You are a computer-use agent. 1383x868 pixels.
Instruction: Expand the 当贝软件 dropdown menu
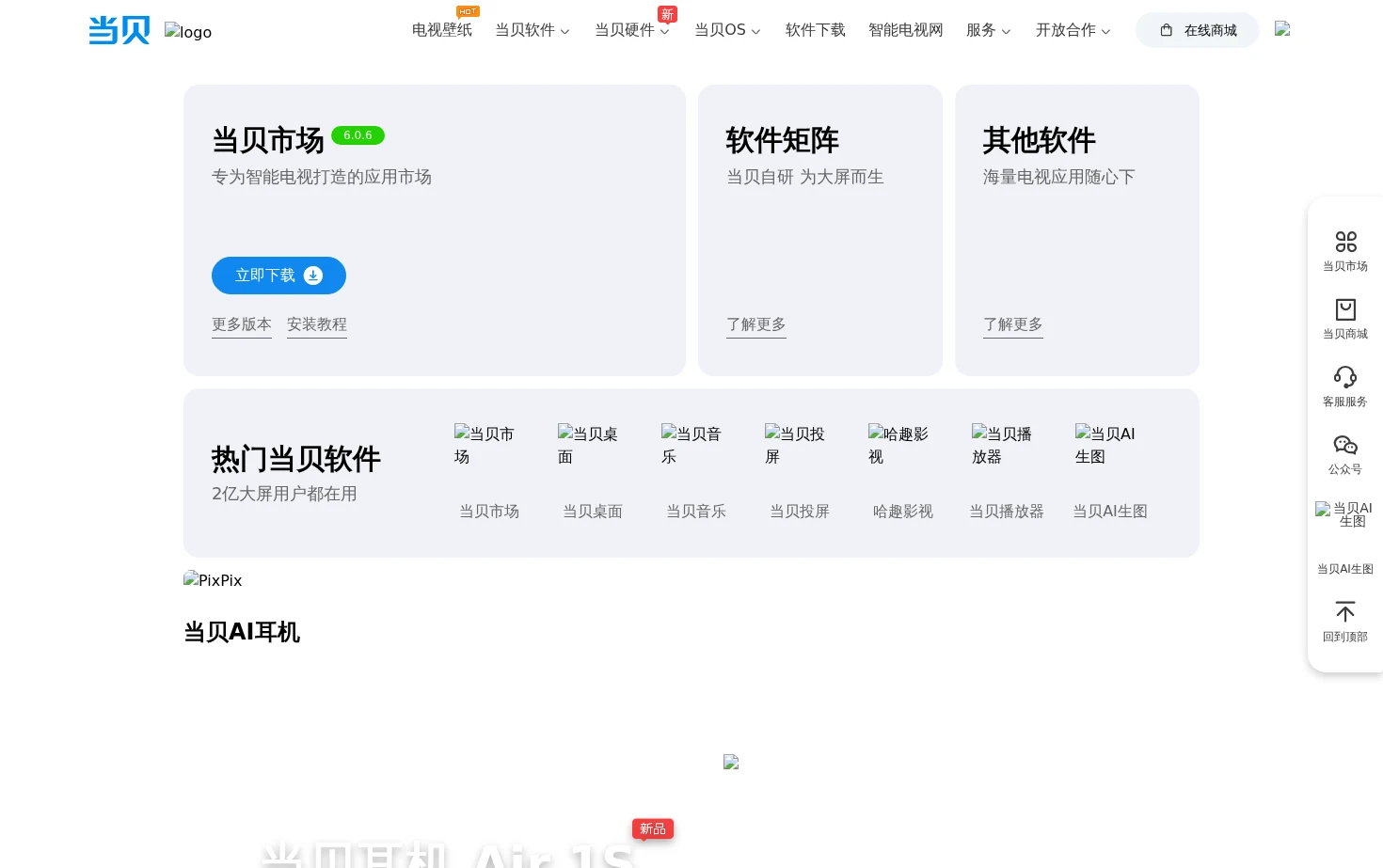533,30
